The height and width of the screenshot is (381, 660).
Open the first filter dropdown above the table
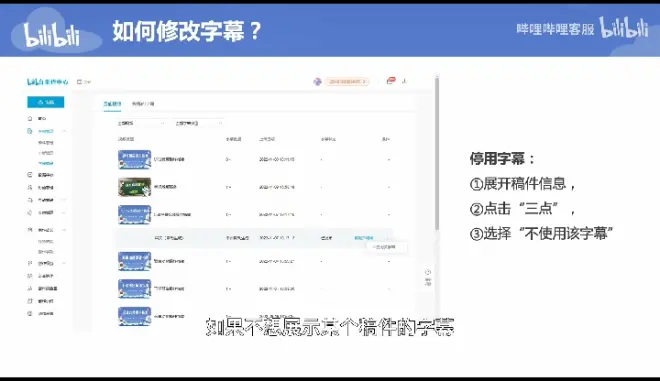point(141,123)
